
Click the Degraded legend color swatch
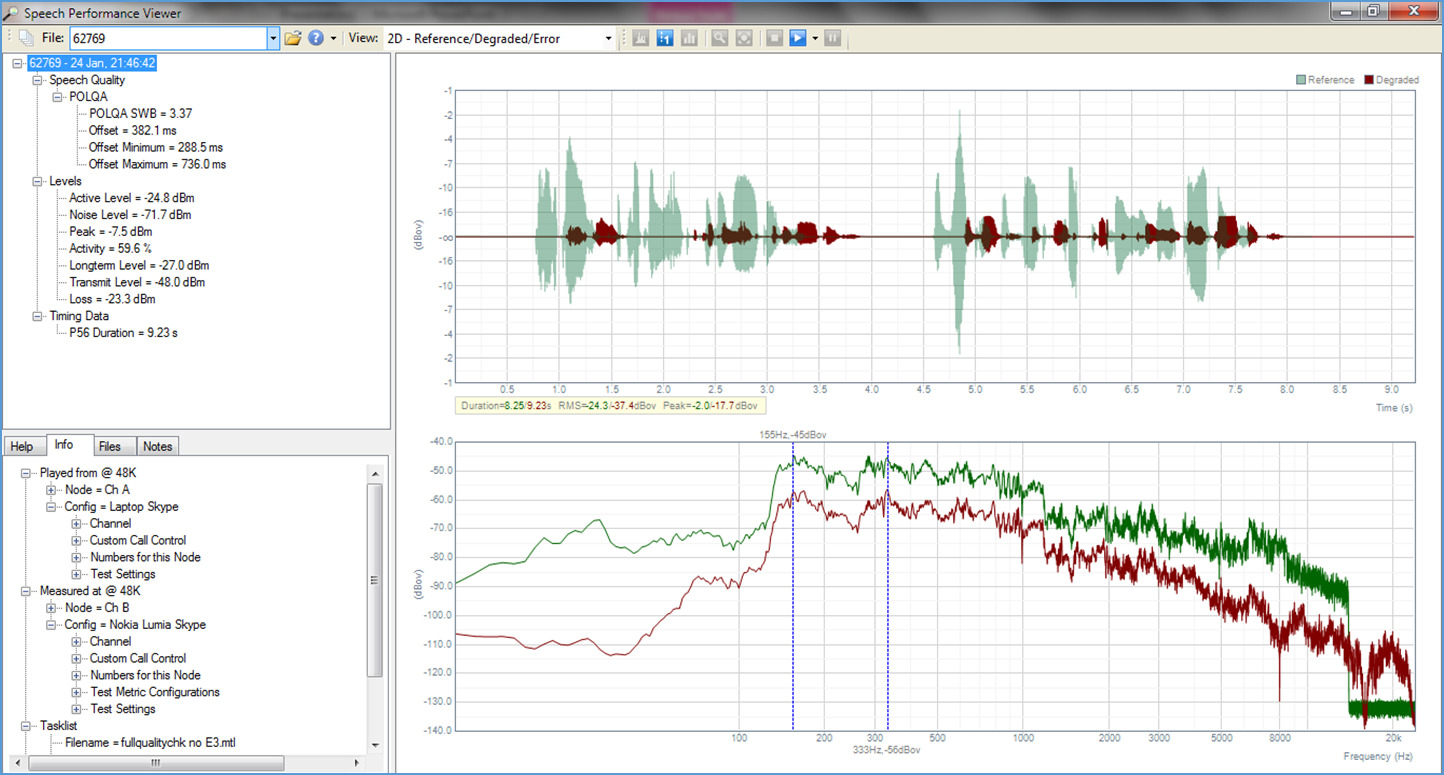[1368, 80]
